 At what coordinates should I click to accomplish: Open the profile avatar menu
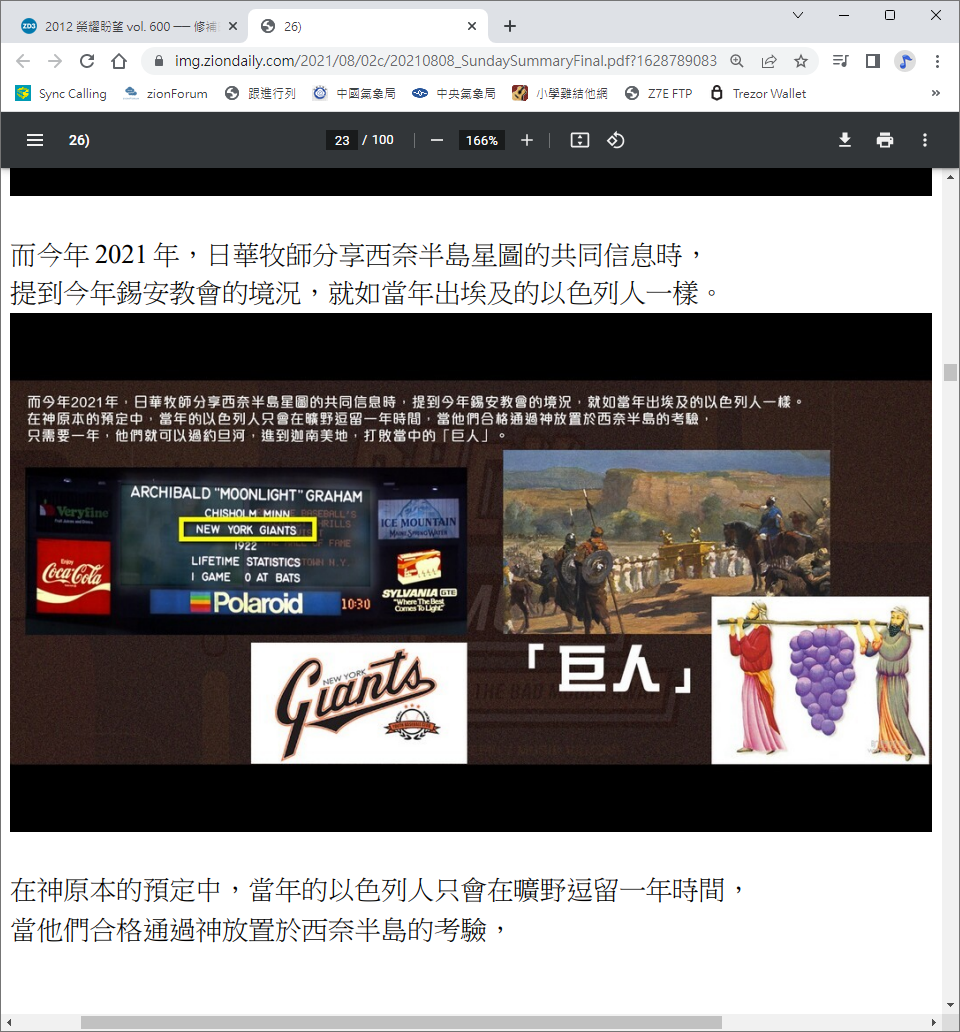click(x=905, y=61)
